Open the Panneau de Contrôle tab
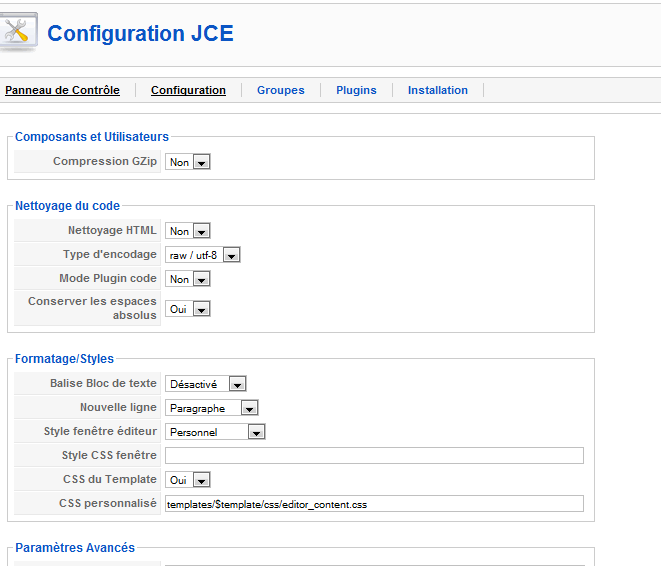The height and width of the screenshot is (566, 661). coord(62,90)
